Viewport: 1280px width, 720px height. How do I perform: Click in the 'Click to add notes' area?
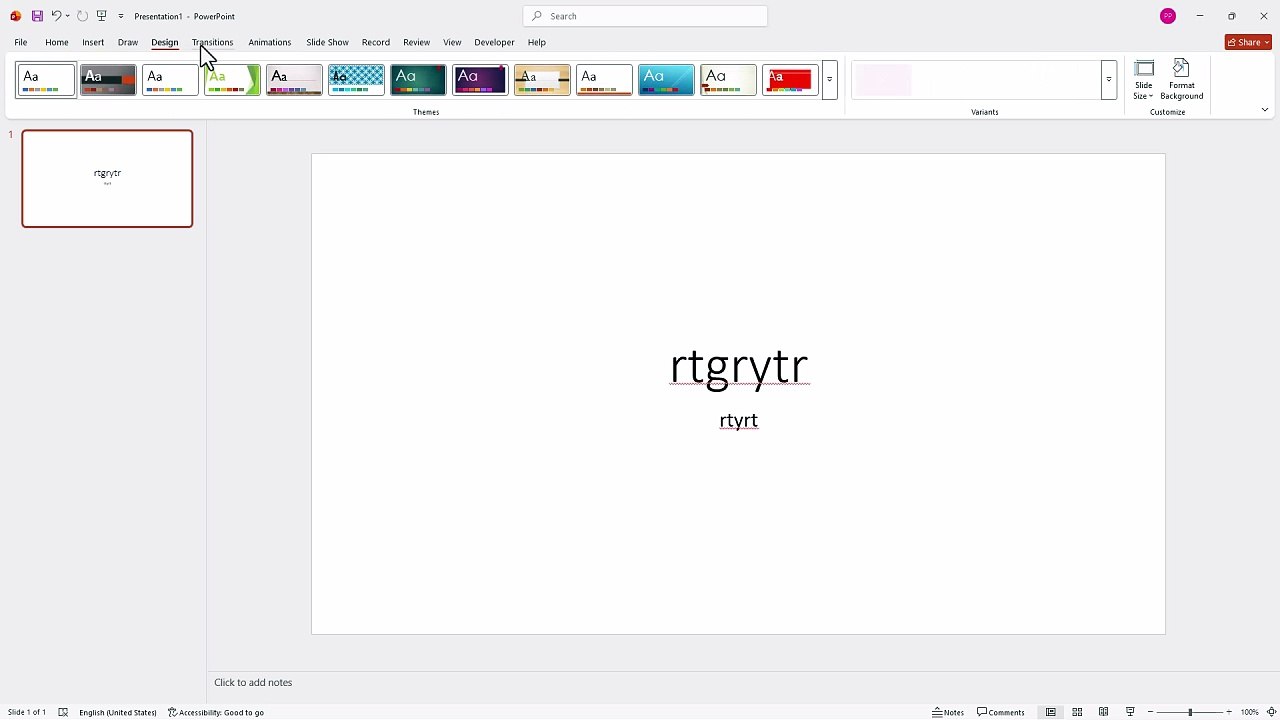click(x=253, y=682)
